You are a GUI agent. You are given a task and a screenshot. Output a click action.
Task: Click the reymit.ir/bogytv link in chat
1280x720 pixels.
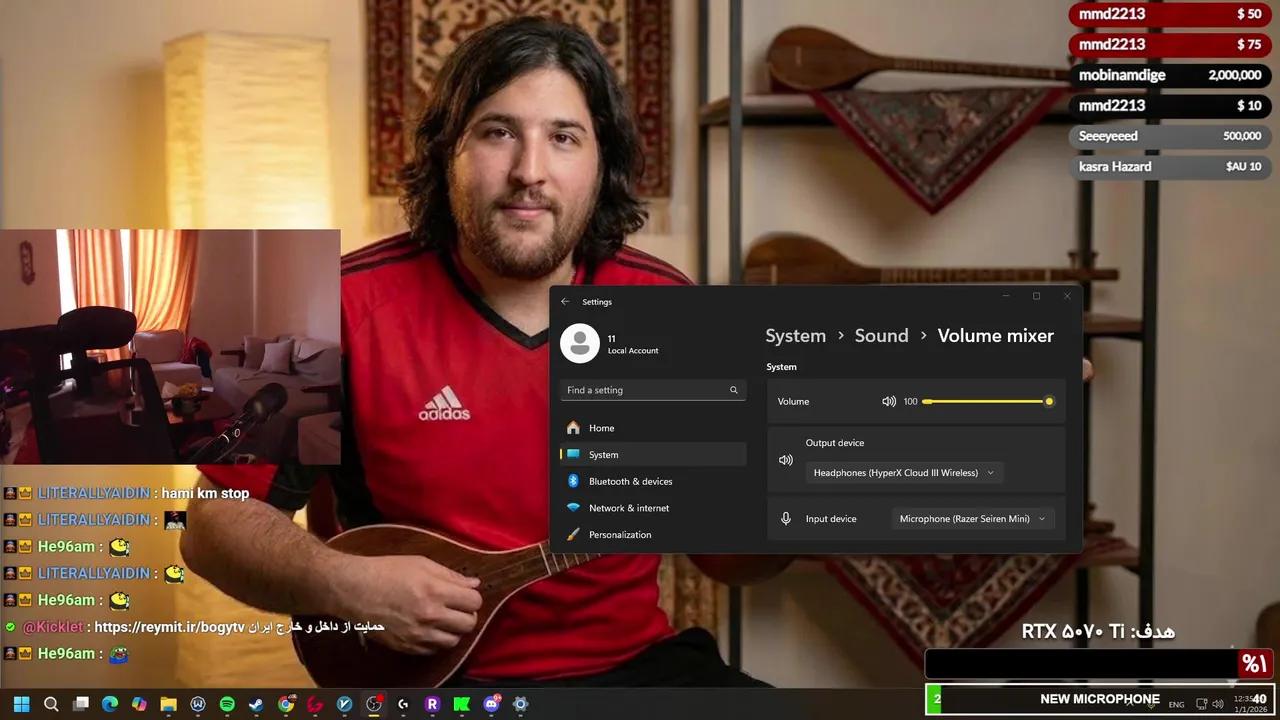point(169,627)
